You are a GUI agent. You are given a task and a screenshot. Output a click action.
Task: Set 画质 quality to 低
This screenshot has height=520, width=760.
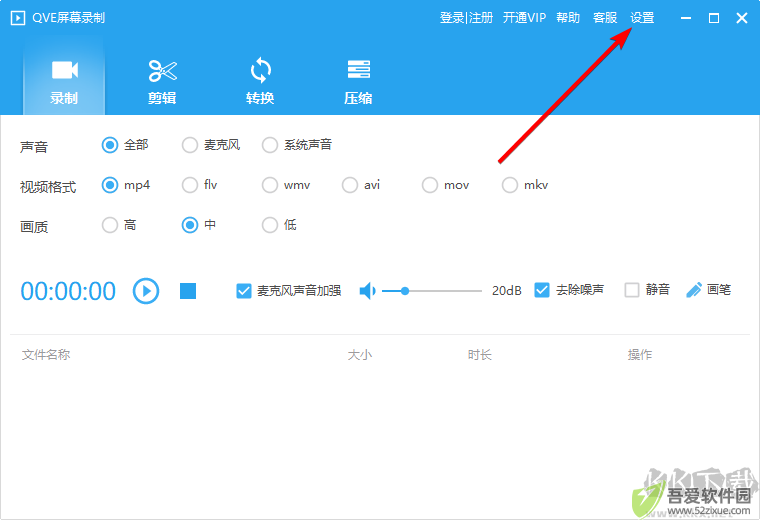(270, 225)
